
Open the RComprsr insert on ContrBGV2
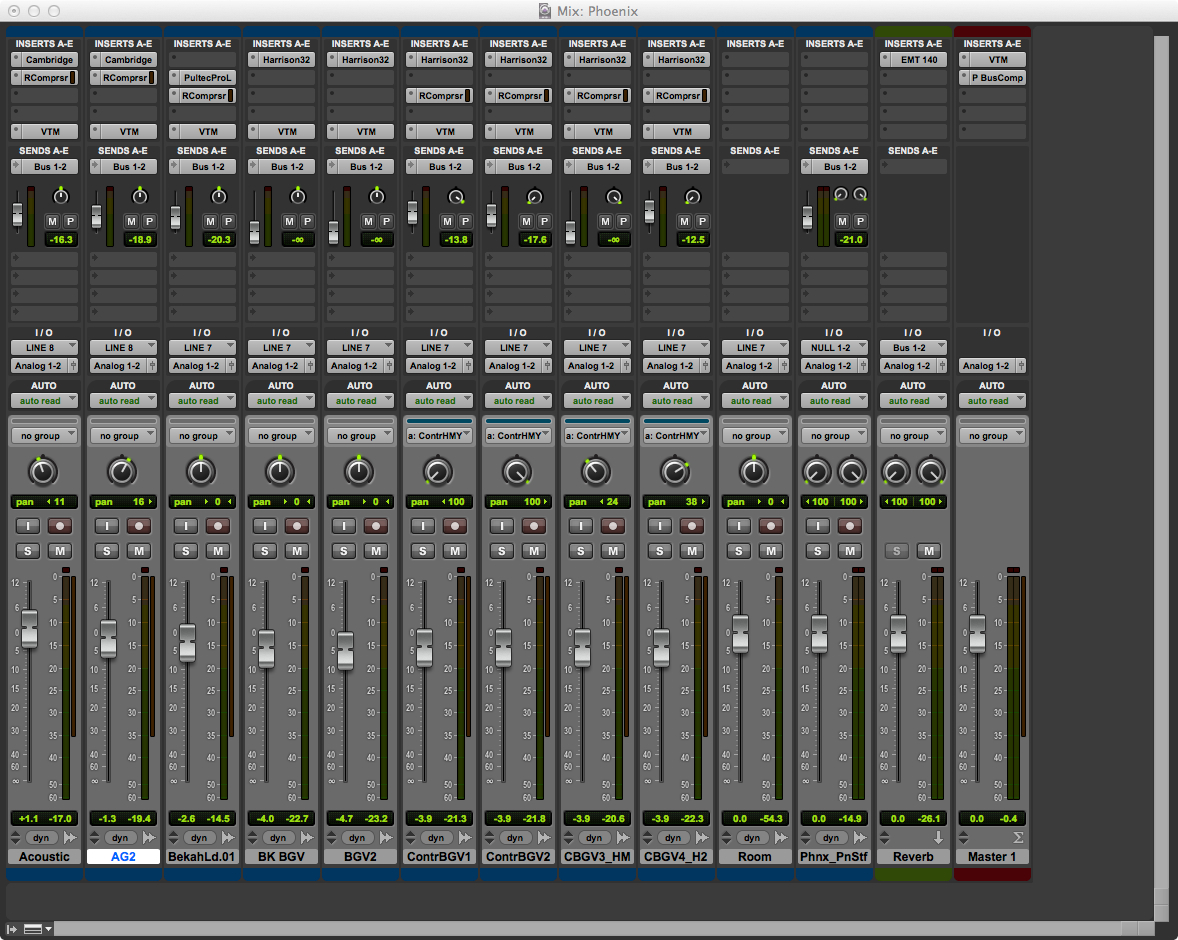click(518, 95)
